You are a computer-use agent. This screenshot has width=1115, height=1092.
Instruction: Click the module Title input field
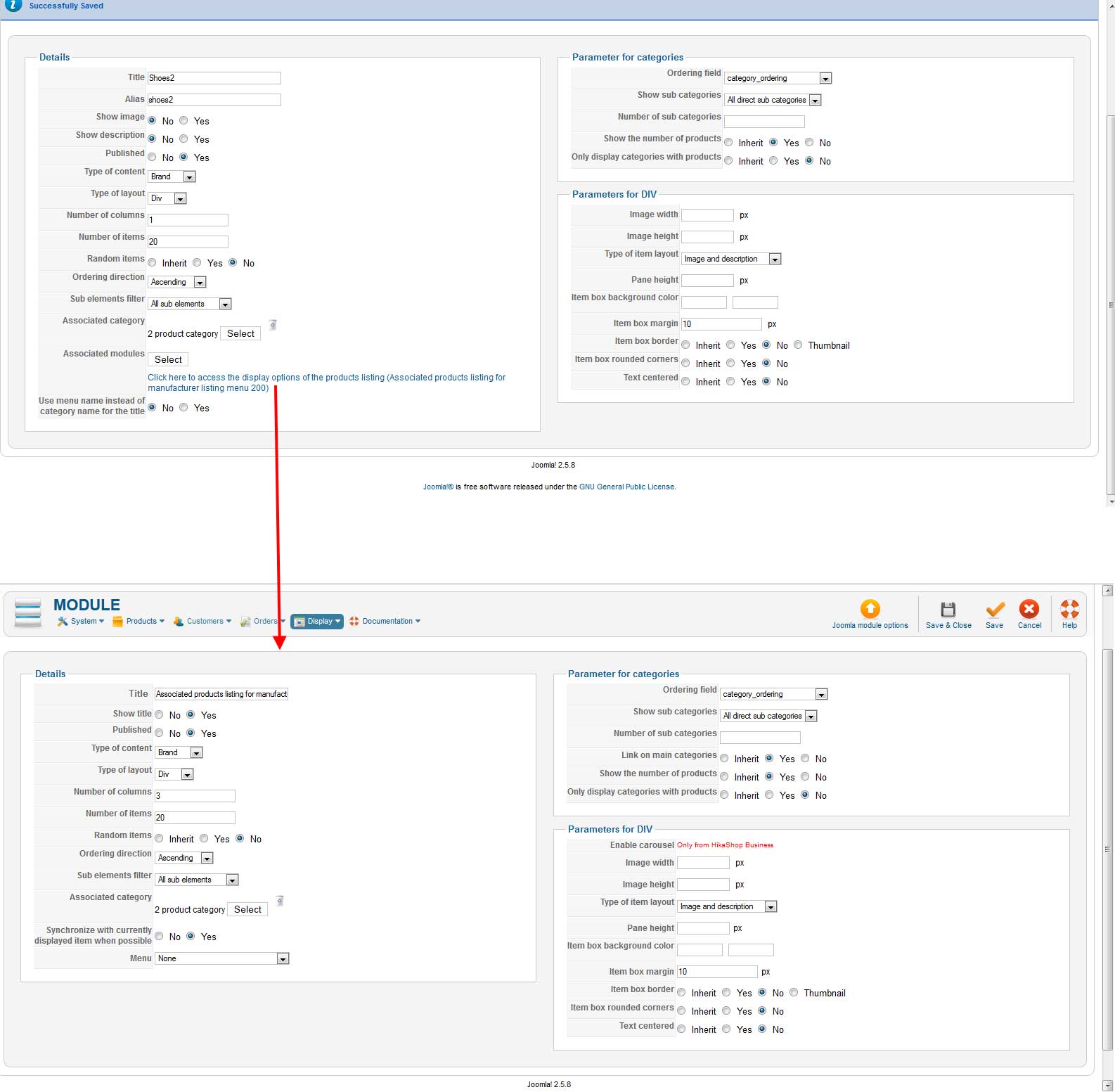(221, 694)
